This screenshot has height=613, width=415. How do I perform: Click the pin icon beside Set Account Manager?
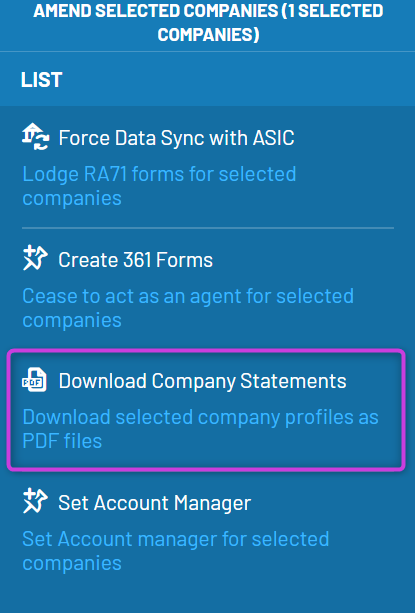[x=35, y=501]
